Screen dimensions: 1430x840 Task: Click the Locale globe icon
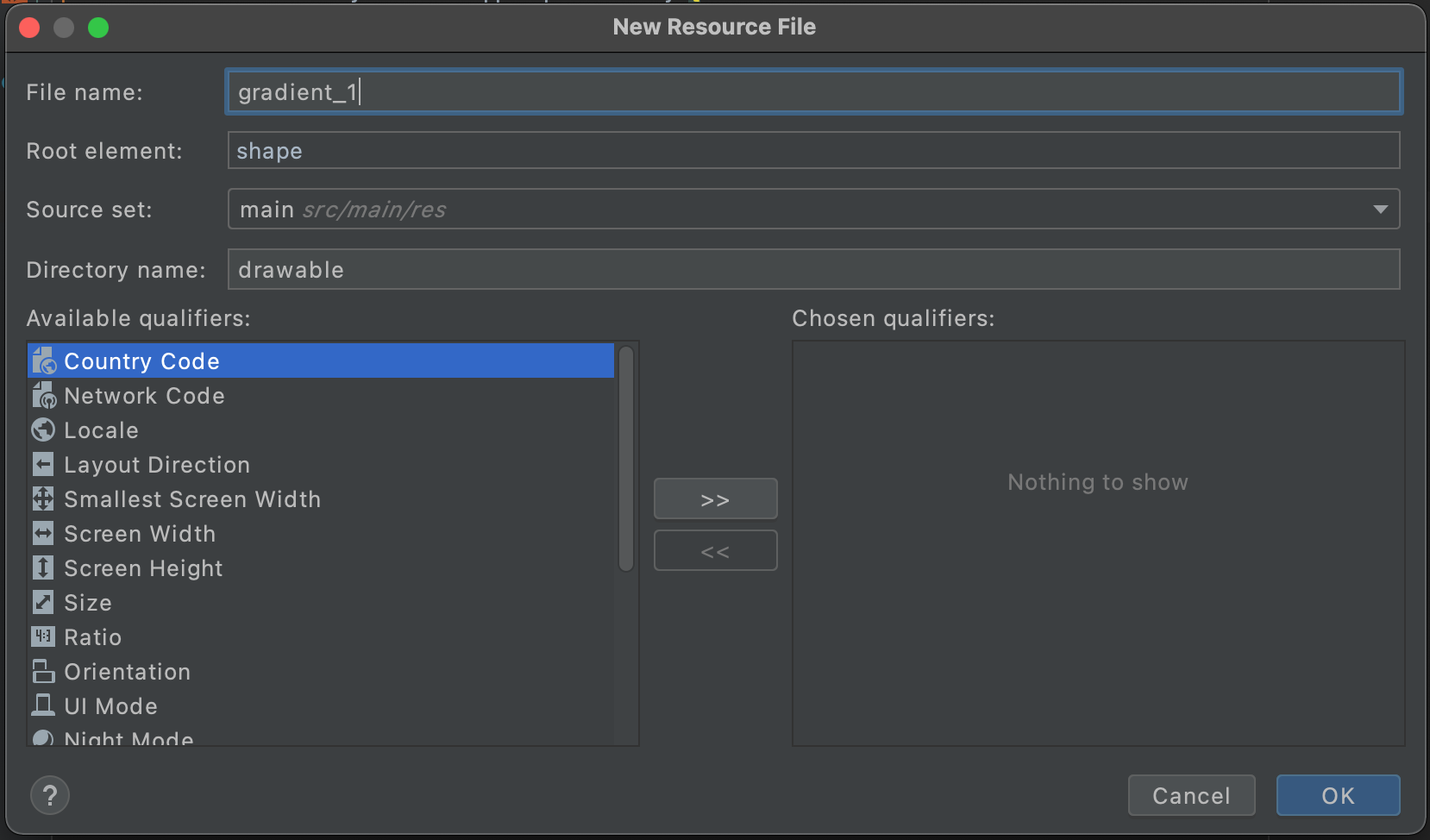pyautogui.click(x=43, y=429)
